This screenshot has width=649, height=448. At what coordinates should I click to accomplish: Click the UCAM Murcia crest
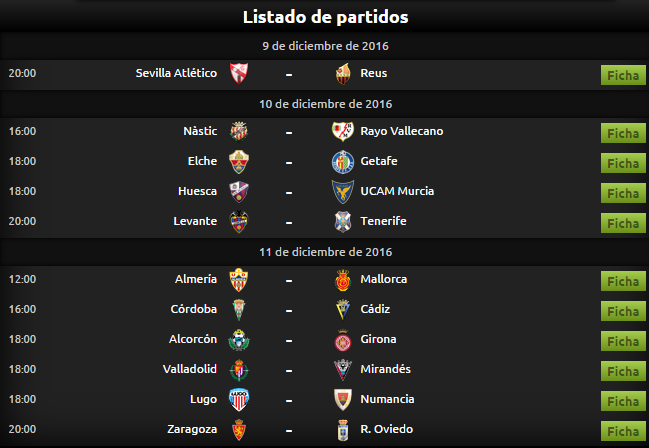[343, 192]
